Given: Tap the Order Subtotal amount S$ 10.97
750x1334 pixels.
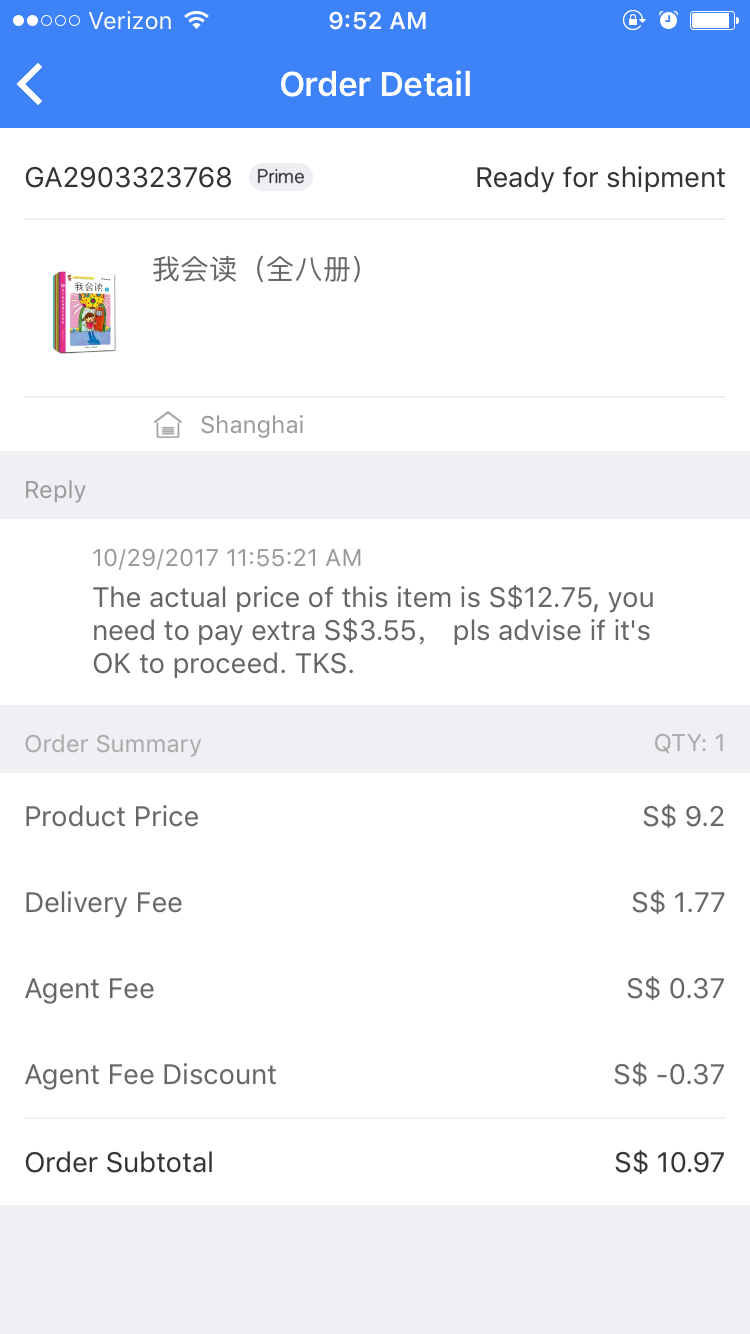Looking at the screenshot, I should pyautogui.click(x=669, y=1162).
